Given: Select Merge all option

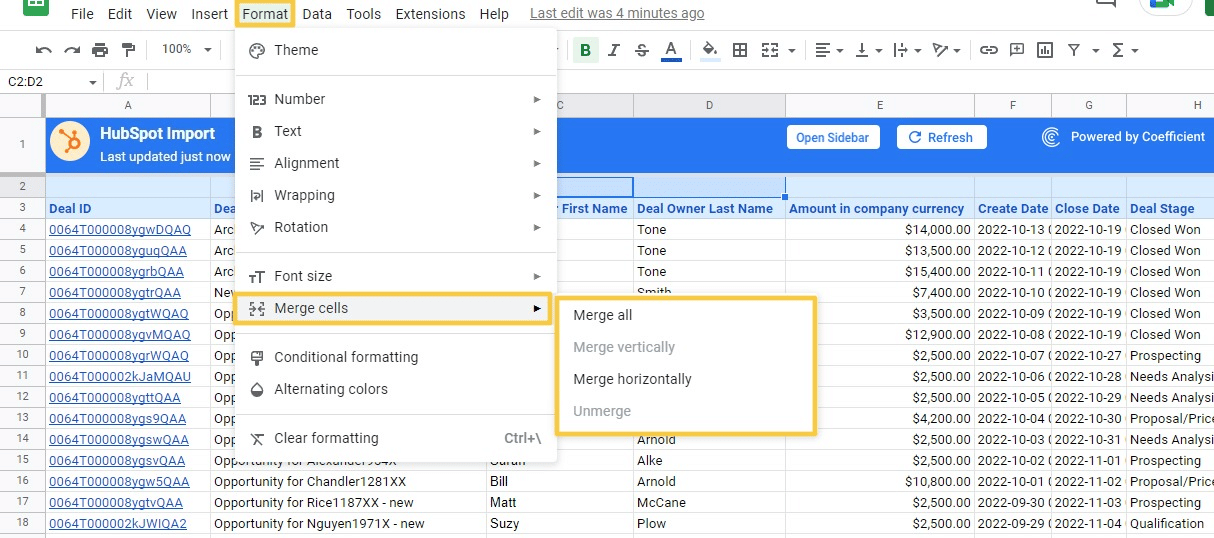Looking at the screenshot, I should 686,315.
